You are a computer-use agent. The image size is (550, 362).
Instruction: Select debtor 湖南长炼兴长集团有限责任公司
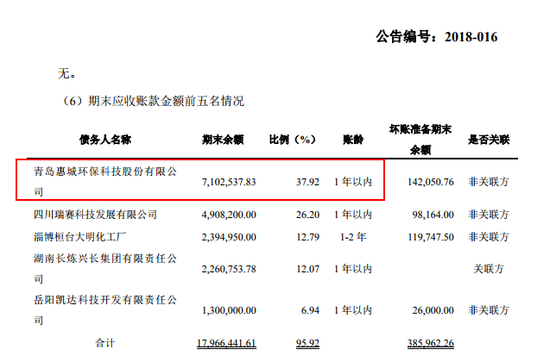[x=105, y=268]
